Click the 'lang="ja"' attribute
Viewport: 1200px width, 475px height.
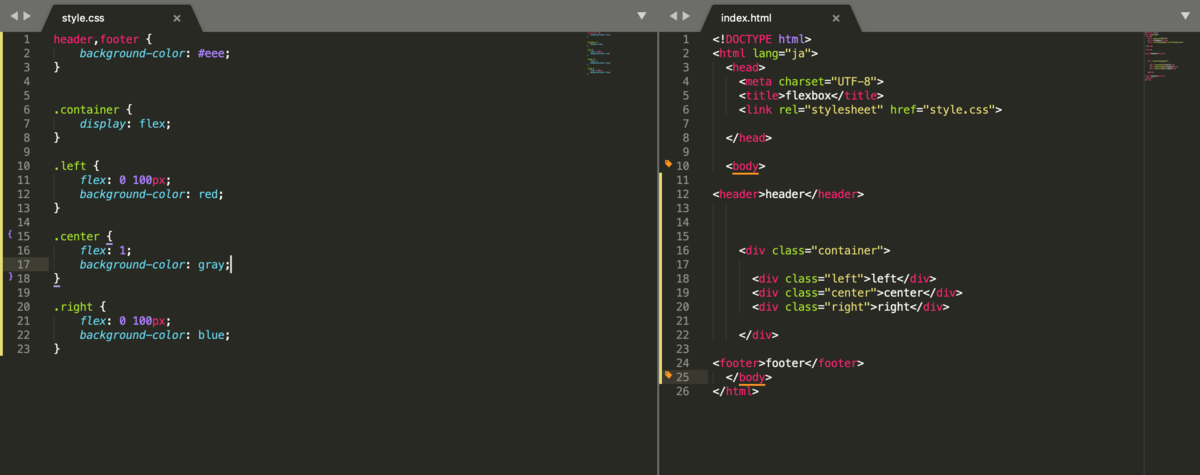pos(783,53)
